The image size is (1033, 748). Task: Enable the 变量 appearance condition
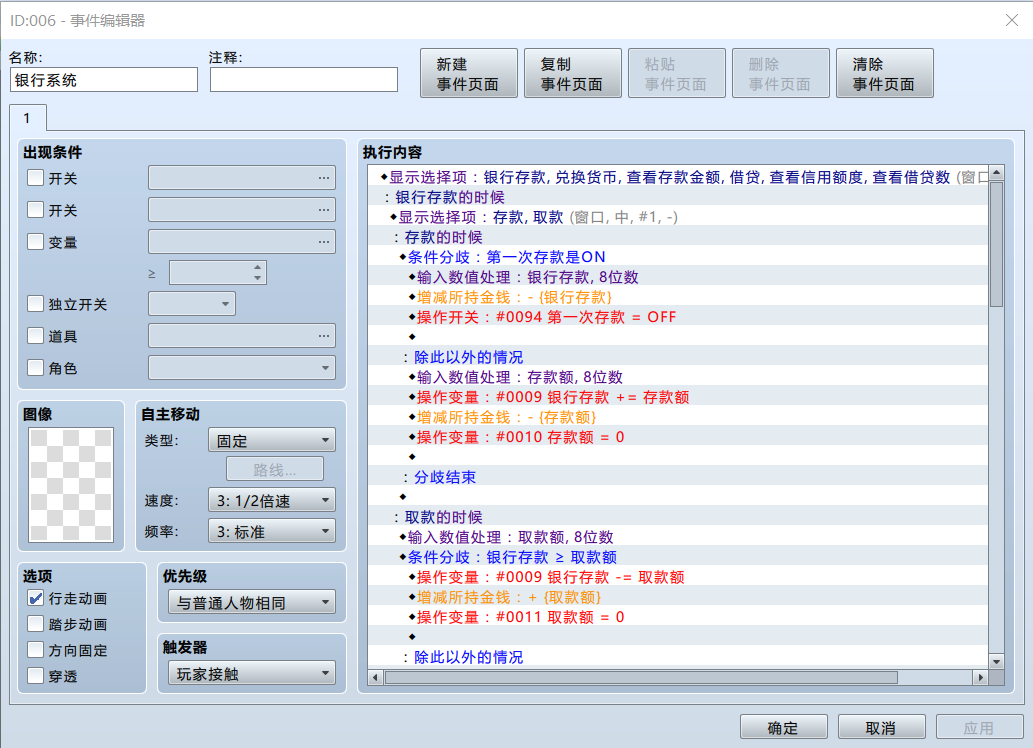[x=36, y=242]
